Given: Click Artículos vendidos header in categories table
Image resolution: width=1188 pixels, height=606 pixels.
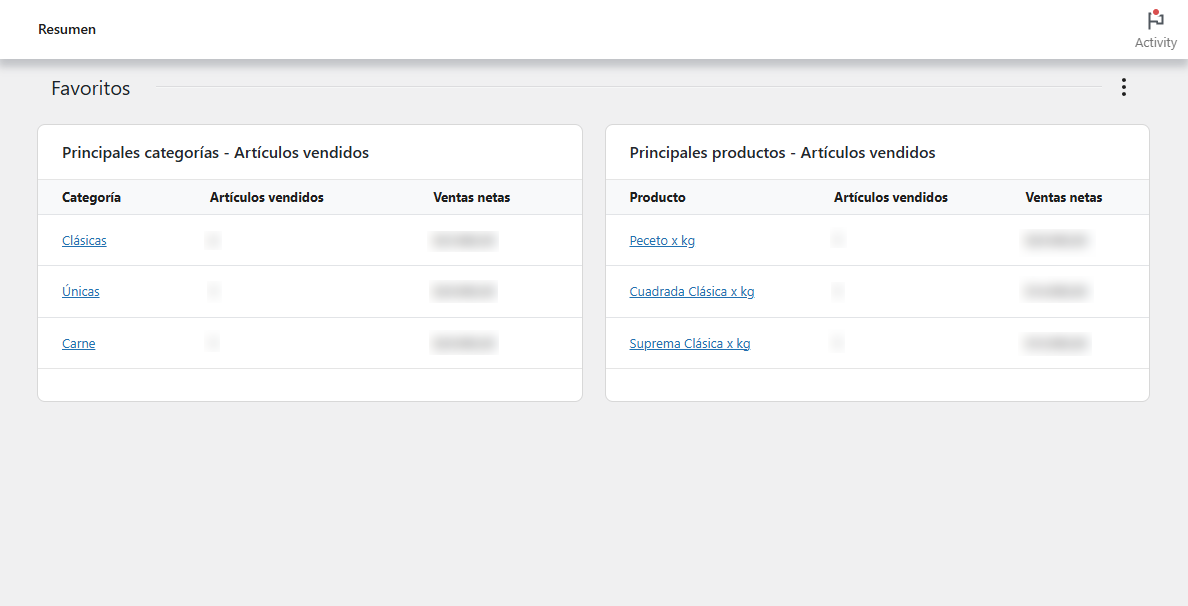Looking at the screenshot, I should pos(266,198).
